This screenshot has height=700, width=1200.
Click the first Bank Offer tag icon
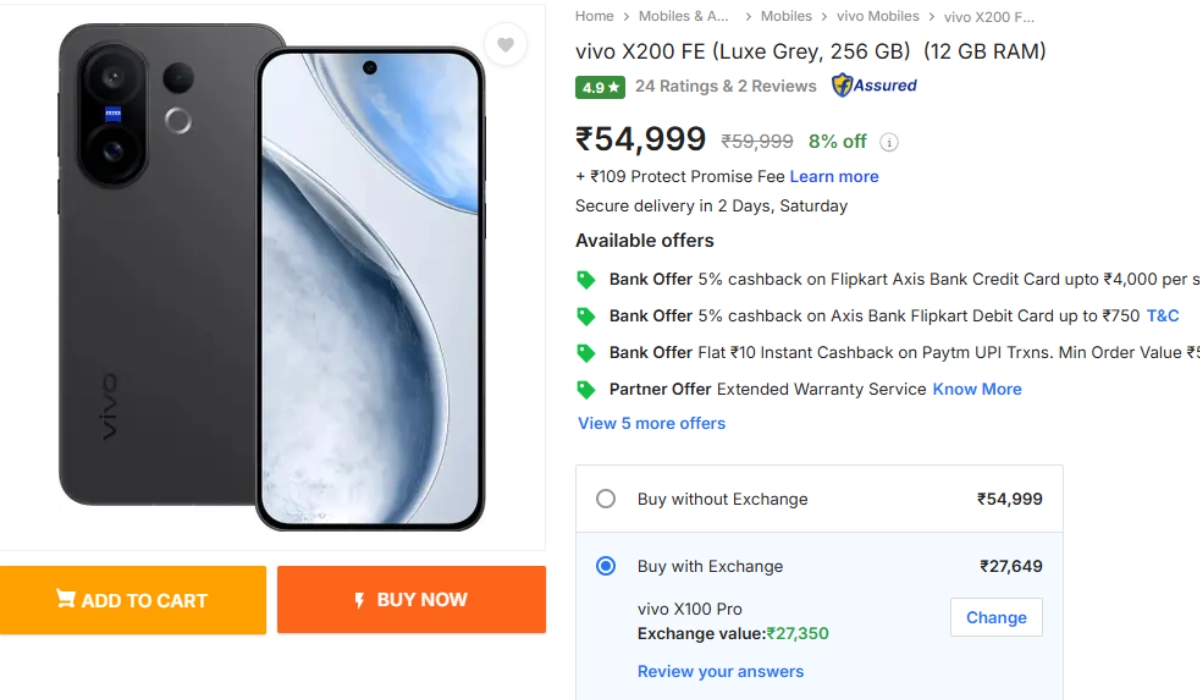click(586, 280)
